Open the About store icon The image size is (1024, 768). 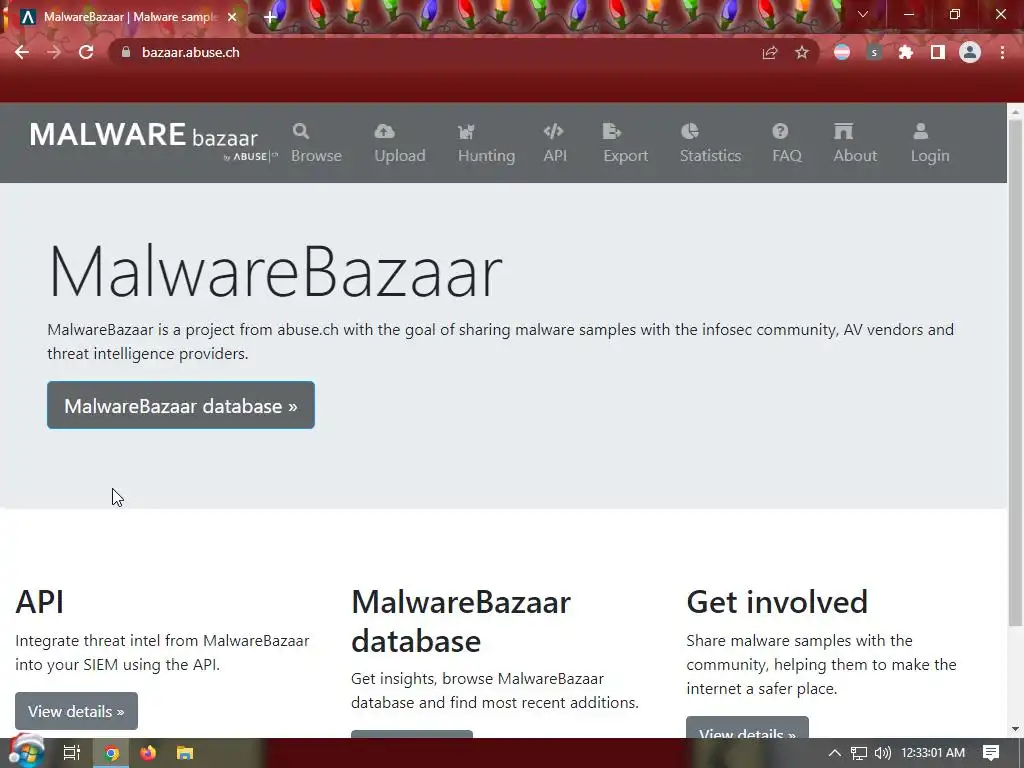tap(843, 131)
